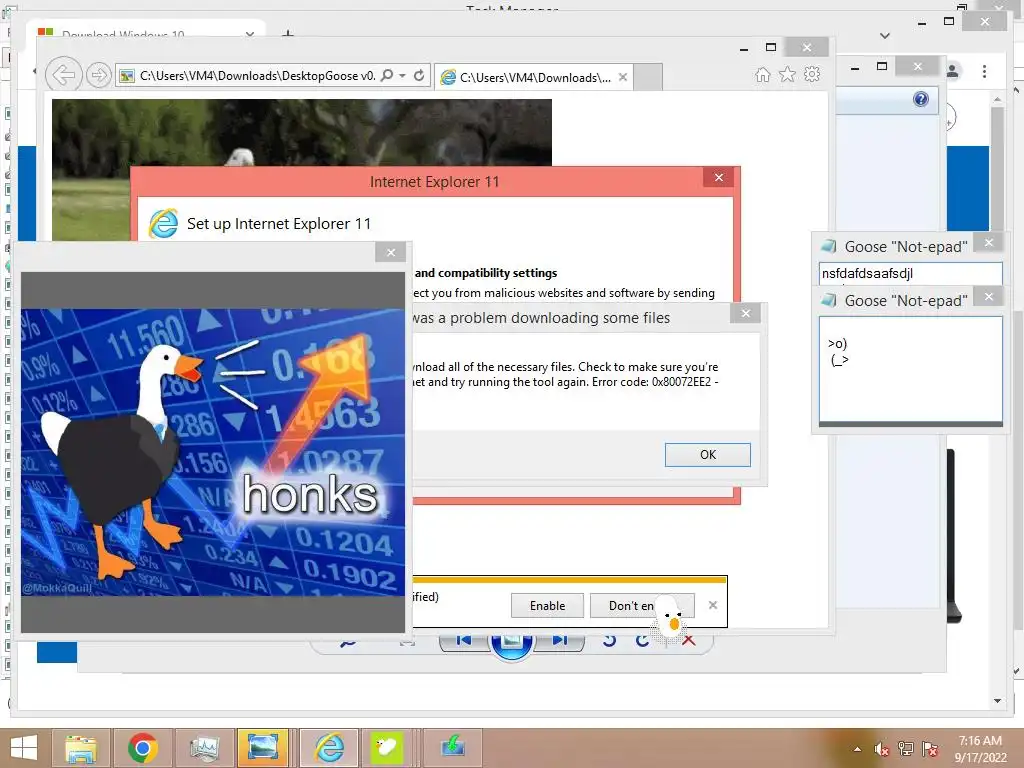Switch to Internet Explorer on the taskbar
The image size is (1024, 768).
[x=329, y=748]
